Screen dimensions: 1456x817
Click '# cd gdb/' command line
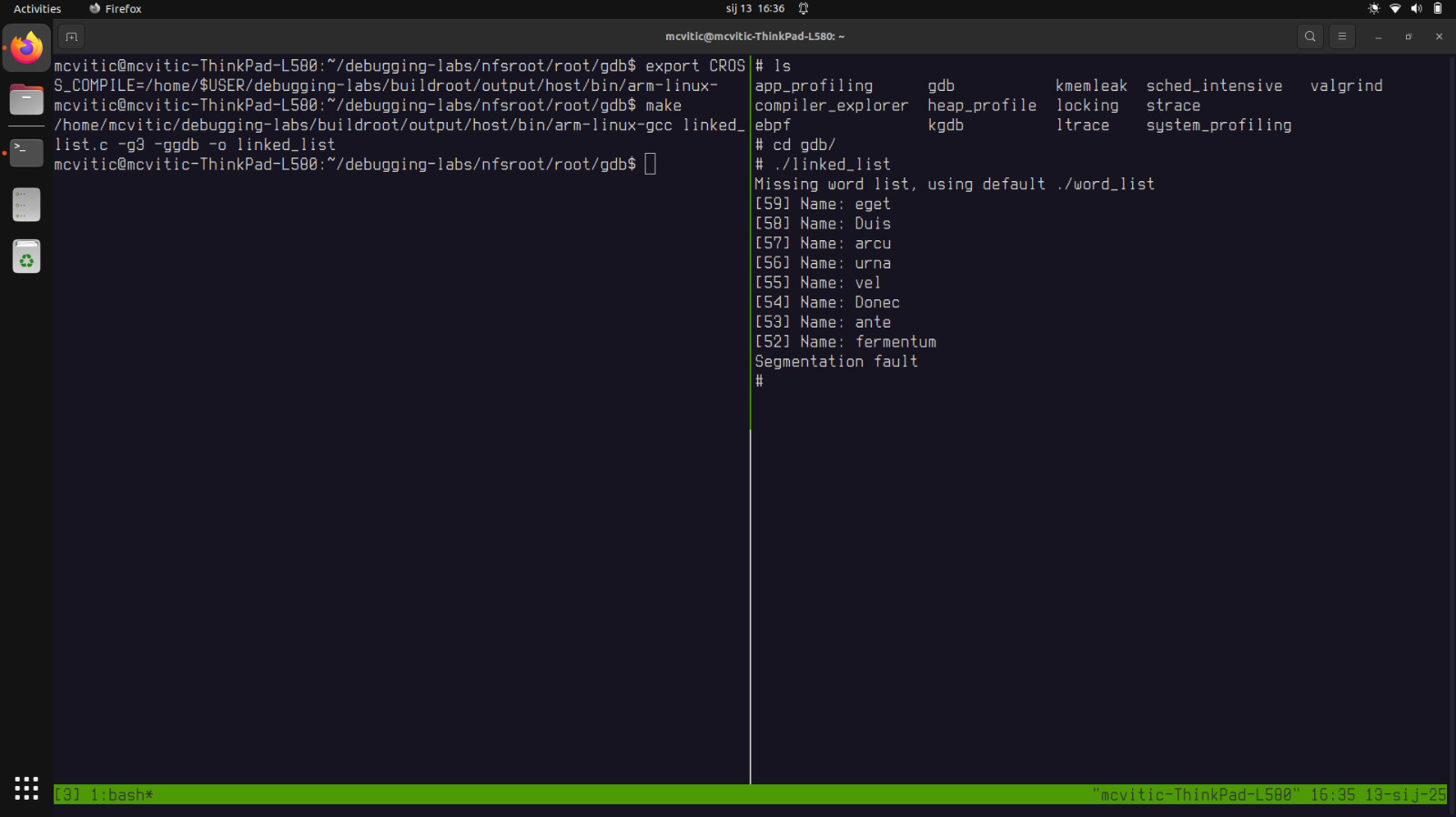pyautogui.click(x=795, y=145)
